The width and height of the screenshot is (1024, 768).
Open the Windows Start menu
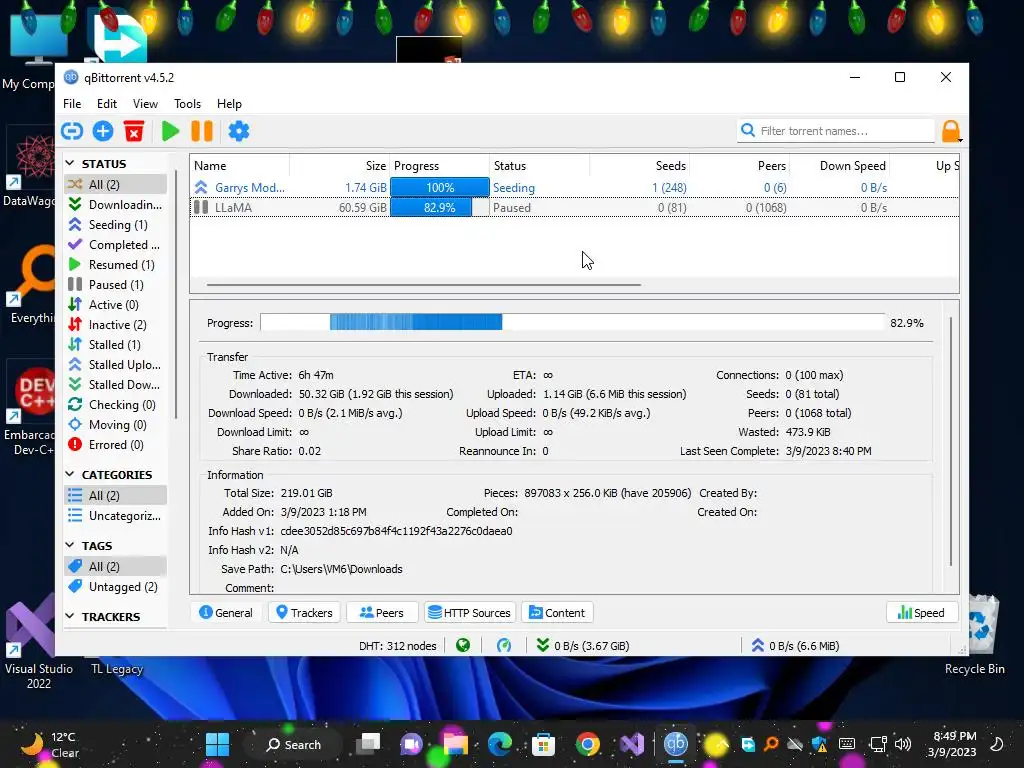[217, 744]
